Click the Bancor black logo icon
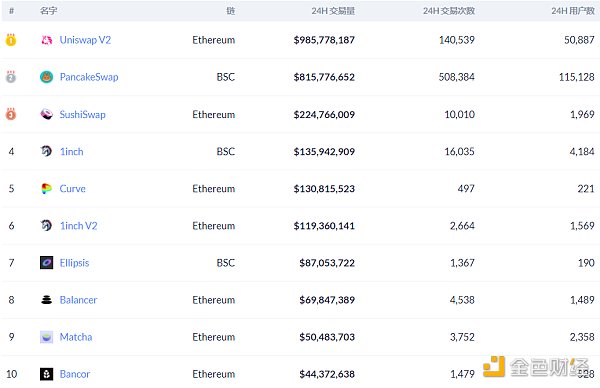 tap(47, 374)
